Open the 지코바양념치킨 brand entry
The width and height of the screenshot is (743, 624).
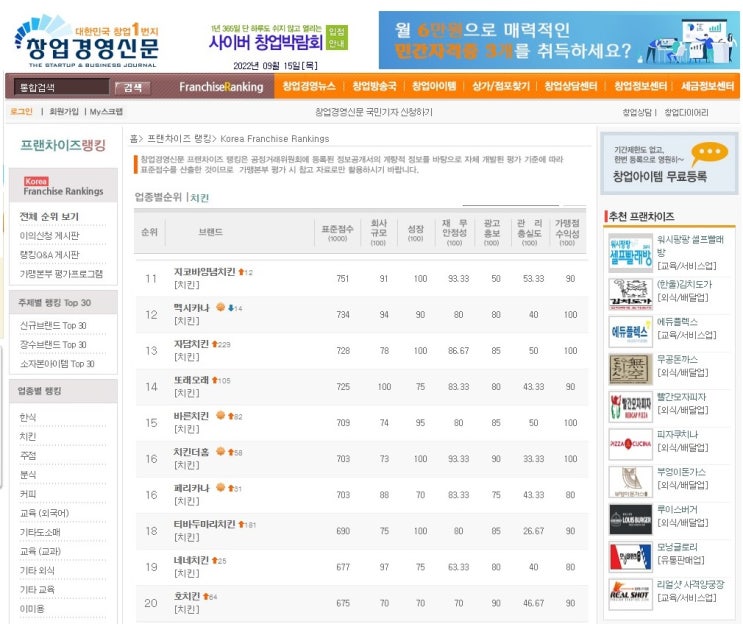point(204,271)
